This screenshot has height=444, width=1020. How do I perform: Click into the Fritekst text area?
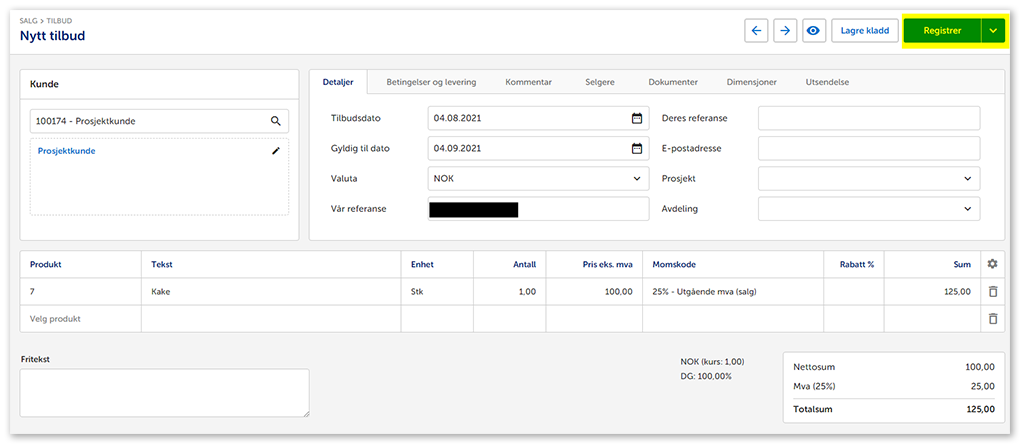point(164,392)
